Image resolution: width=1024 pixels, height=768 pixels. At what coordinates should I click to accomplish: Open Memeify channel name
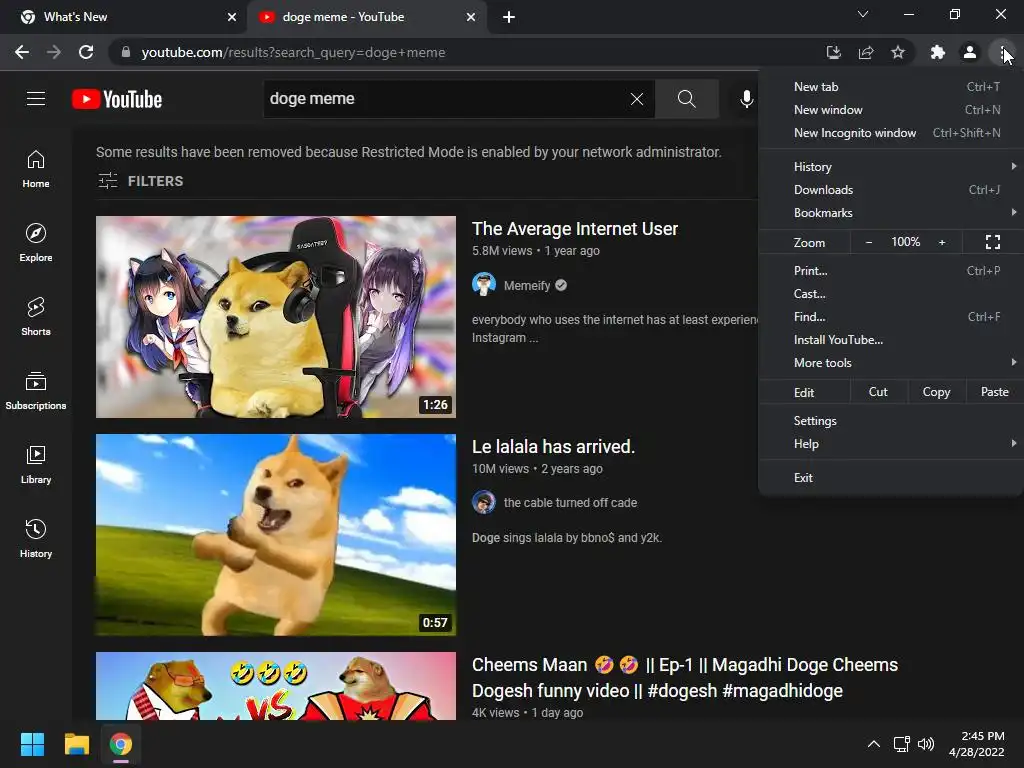[527, 285]
